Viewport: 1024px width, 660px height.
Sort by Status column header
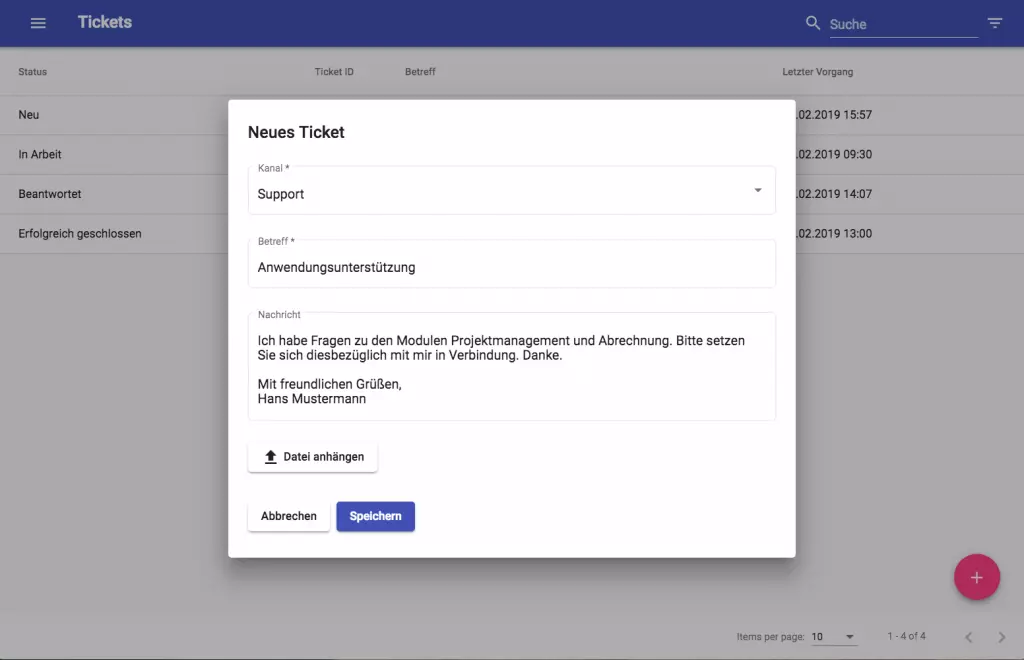[x=33, y=72]
